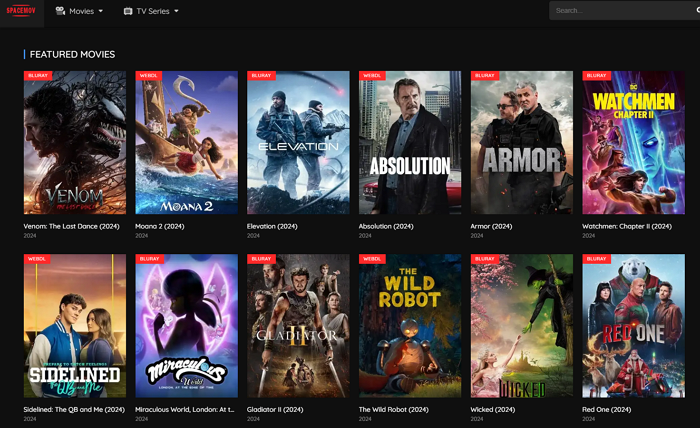Expand the TV Series dropdown arrow
Image resolution: width=700 pixels, height=428 pixels.
click(176, 11)
